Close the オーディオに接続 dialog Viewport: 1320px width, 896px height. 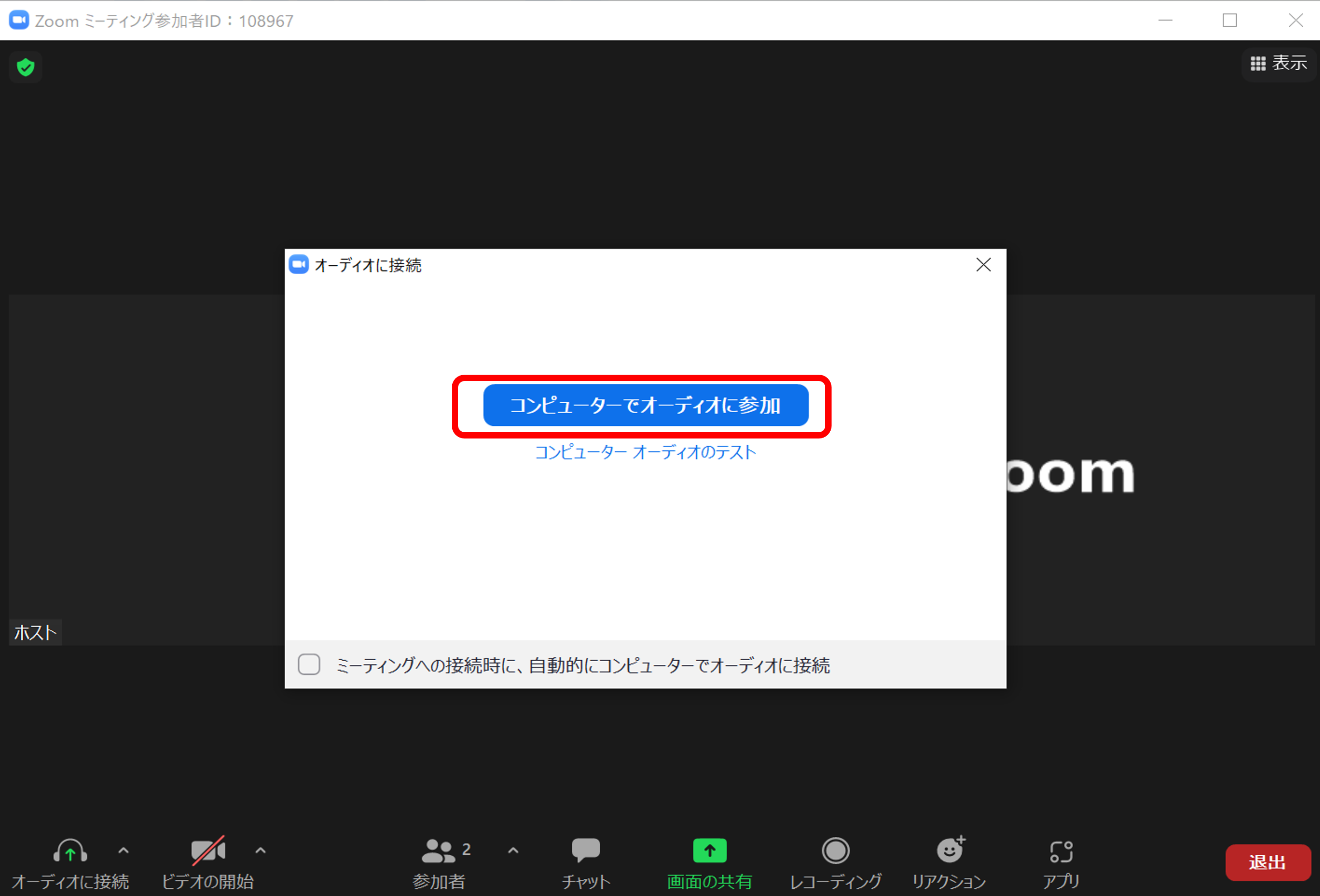coord(983,265)
